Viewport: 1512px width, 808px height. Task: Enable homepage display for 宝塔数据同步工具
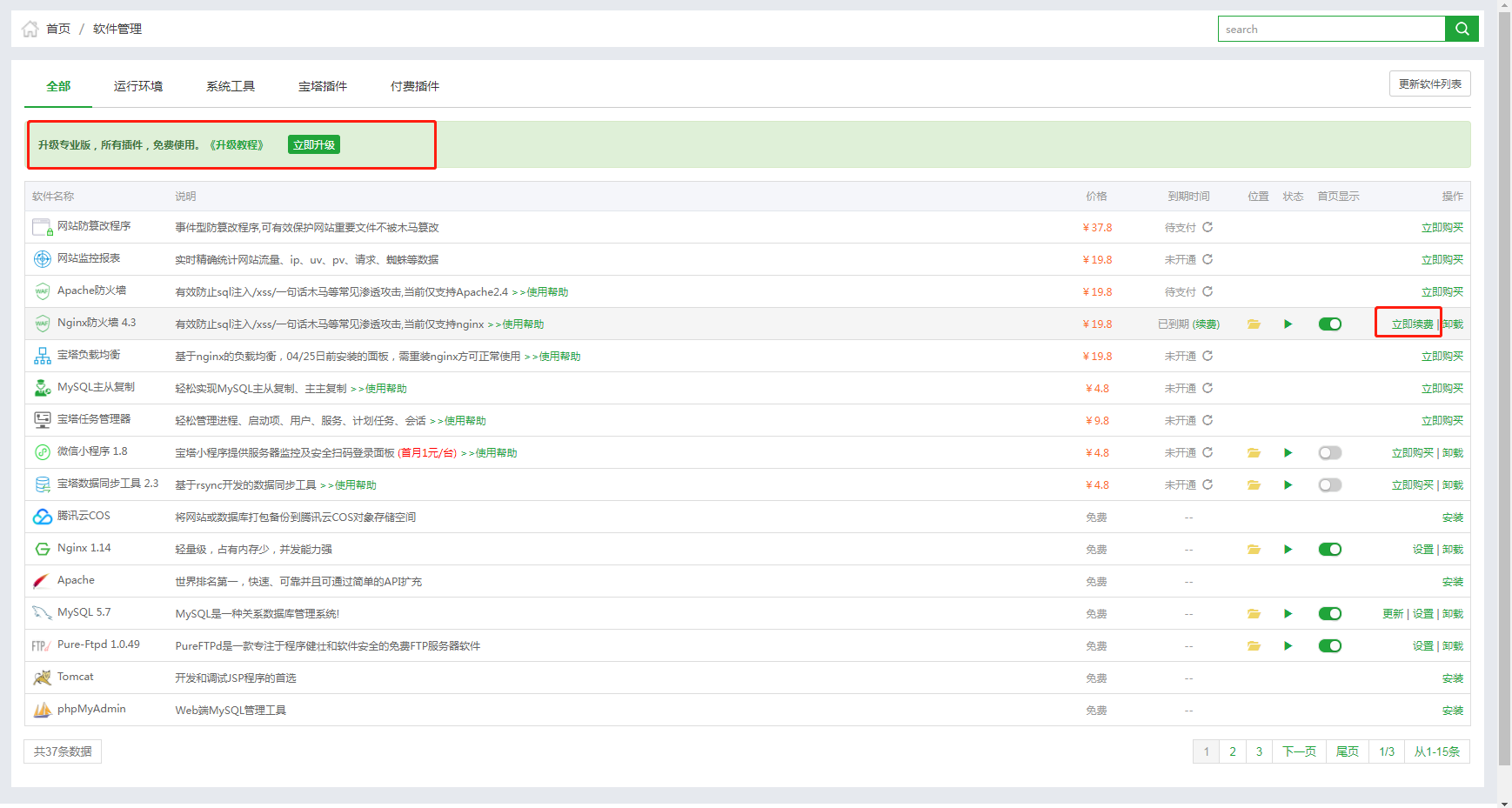[1330, 484]
